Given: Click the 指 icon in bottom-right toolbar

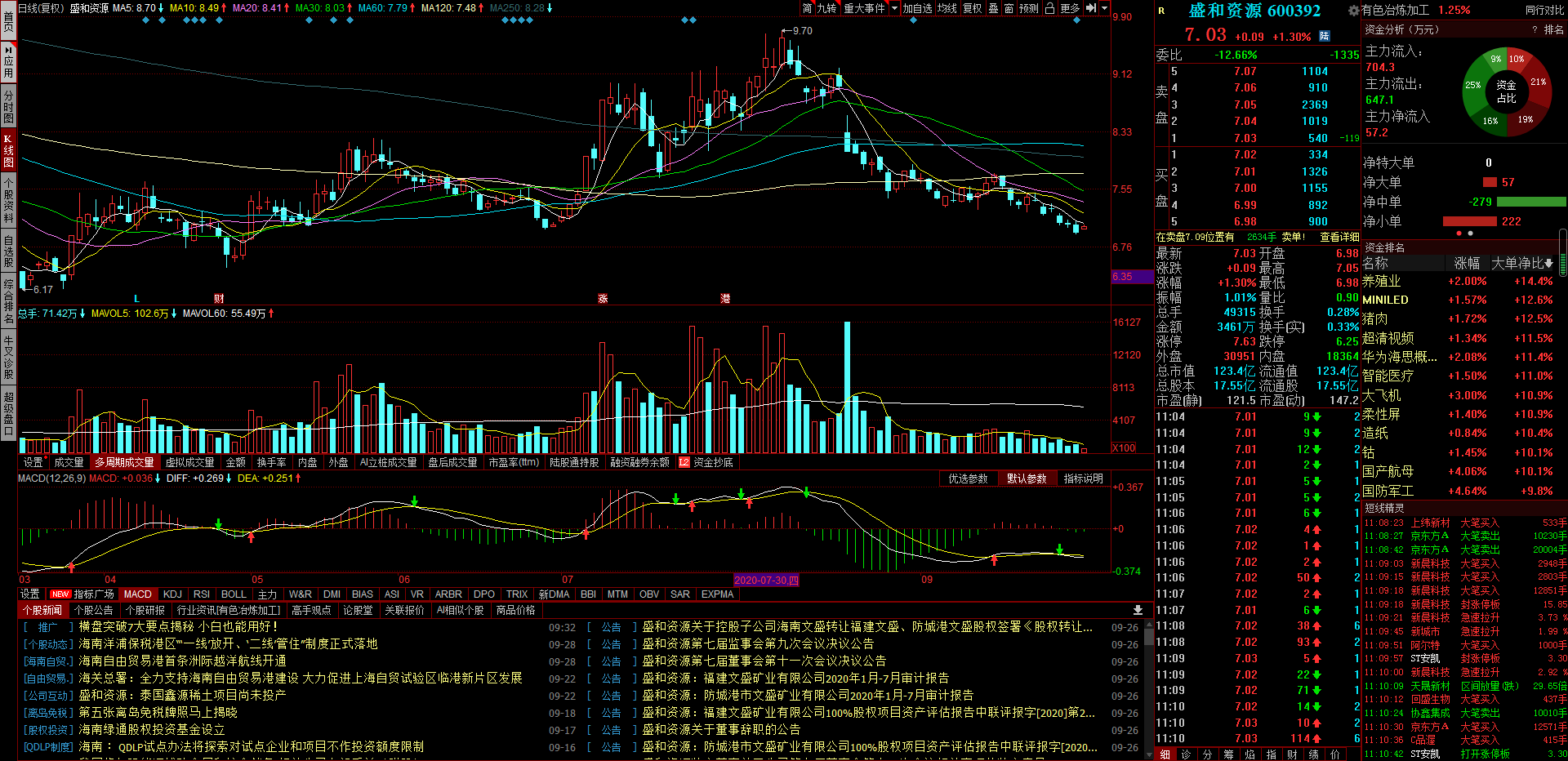Looking at the screenshot, I should [1272, 754].
